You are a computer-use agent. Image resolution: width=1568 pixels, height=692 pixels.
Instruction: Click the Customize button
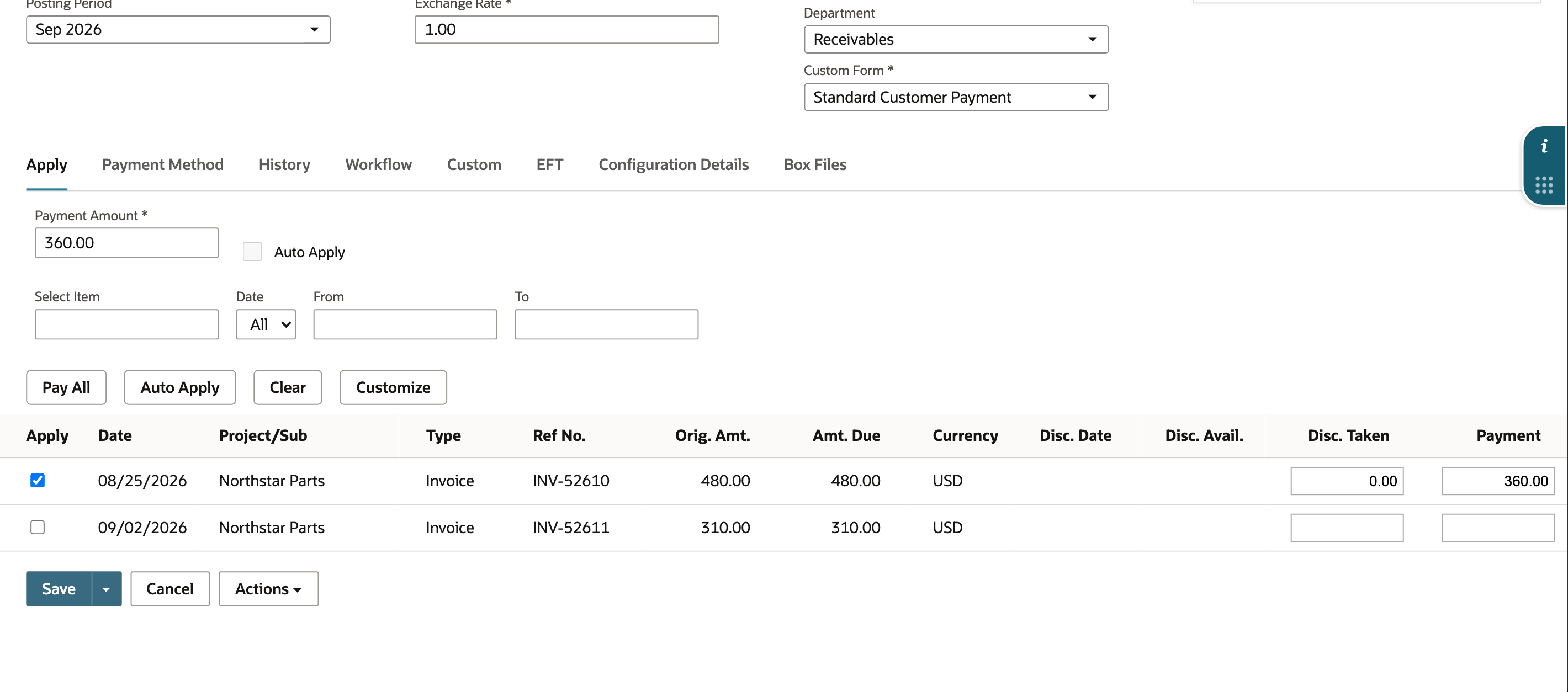(393, 387)
